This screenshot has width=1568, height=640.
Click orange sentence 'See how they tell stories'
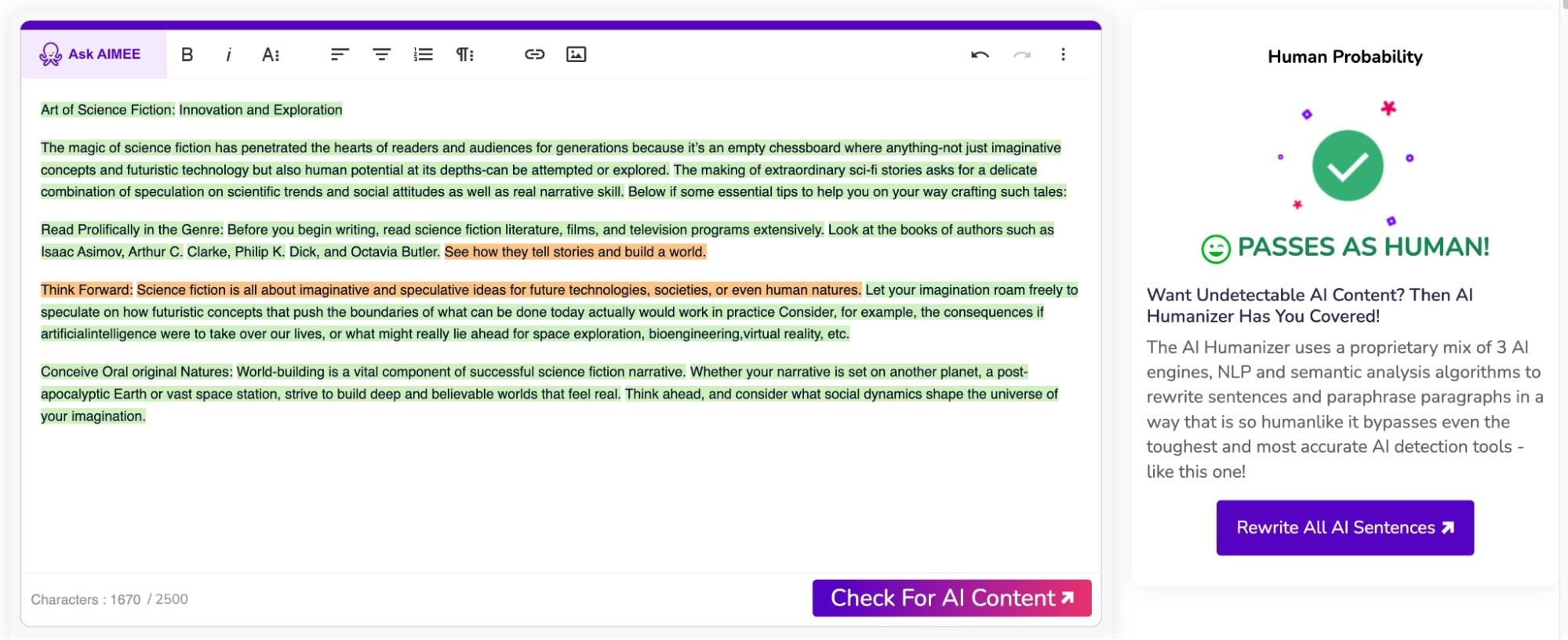pyautogui.click(x=575, y=252)
